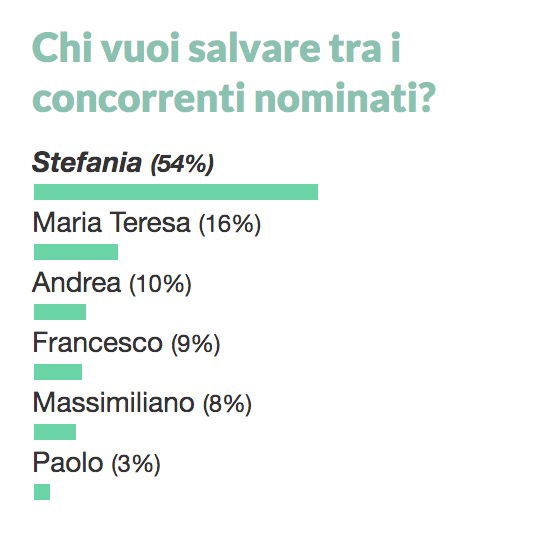Screen dimensions: 544x558
Task: Select the Massimiliano (8%) label
Action: (142, 403)
